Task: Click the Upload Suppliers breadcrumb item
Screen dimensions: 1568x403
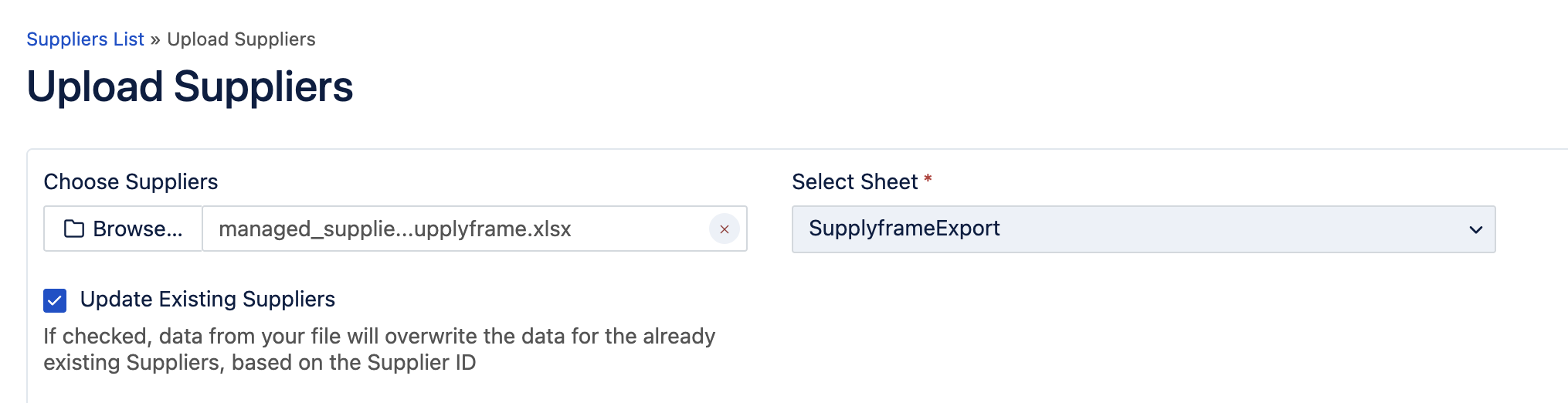Action: [241, 39]
